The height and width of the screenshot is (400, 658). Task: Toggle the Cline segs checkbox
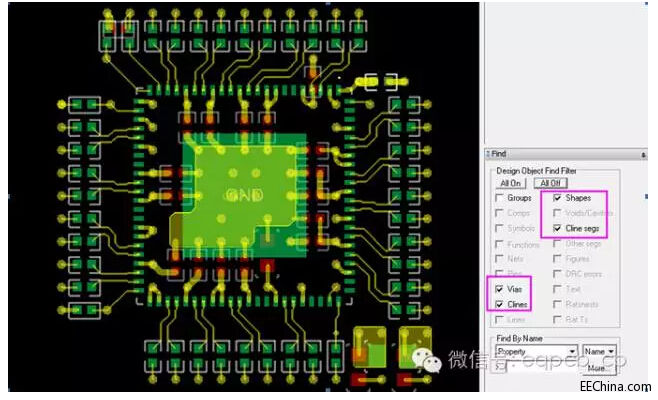tap(558, 228)
